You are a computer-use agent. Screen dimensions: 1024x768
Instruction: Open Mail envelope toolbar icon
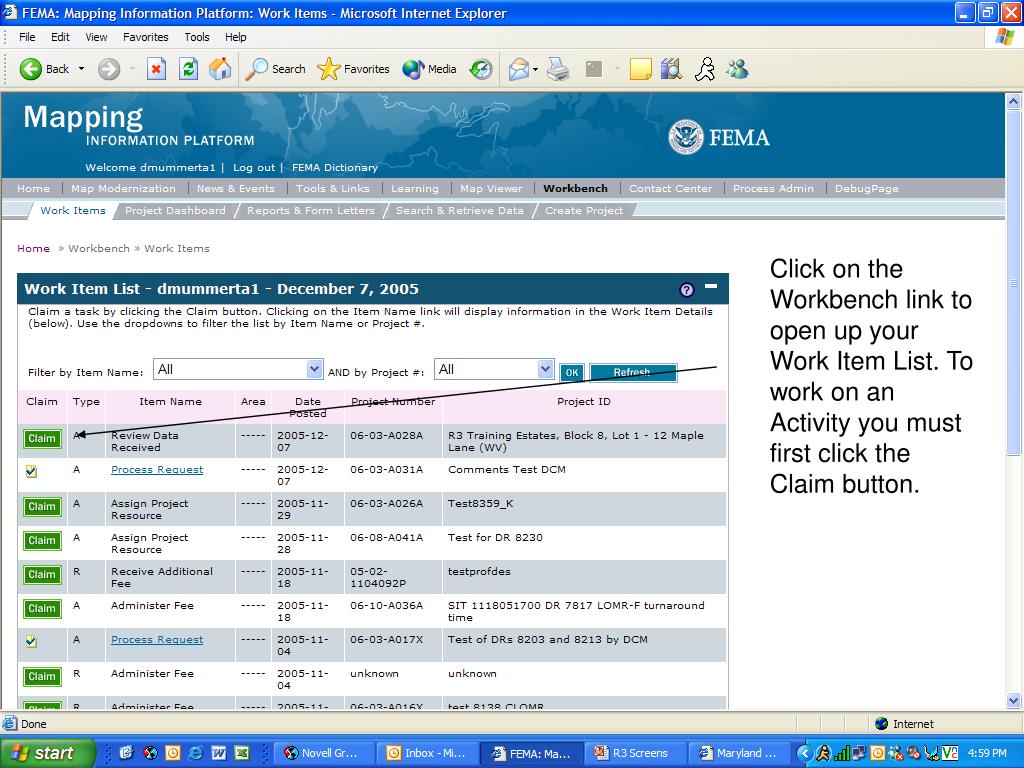coord(519,69)
